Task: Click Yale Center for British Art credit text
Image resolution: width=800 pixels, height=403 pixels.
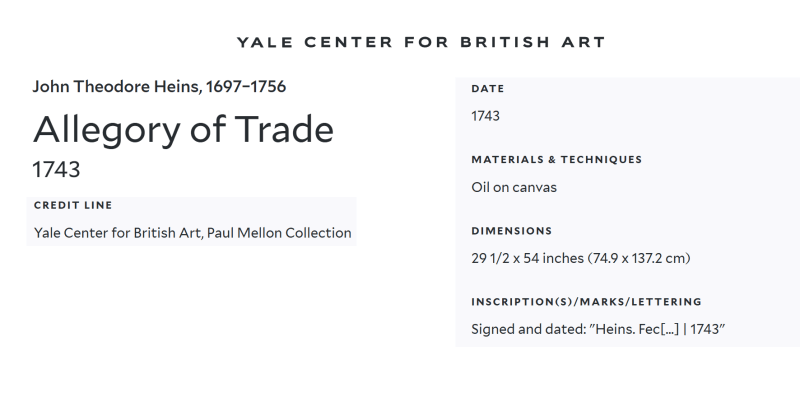Action: 117,233
